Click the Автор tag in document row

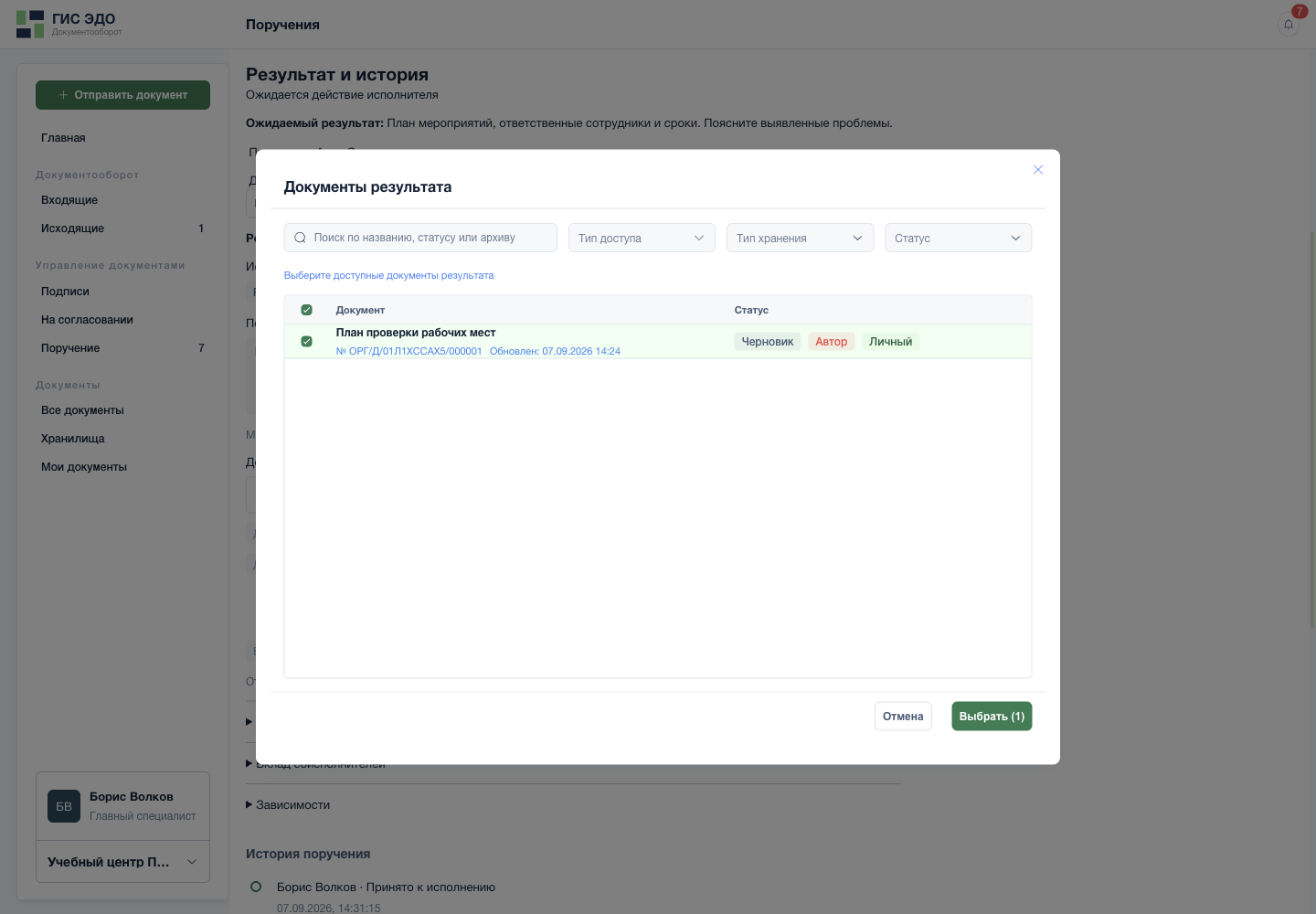(x=832, y=342)
